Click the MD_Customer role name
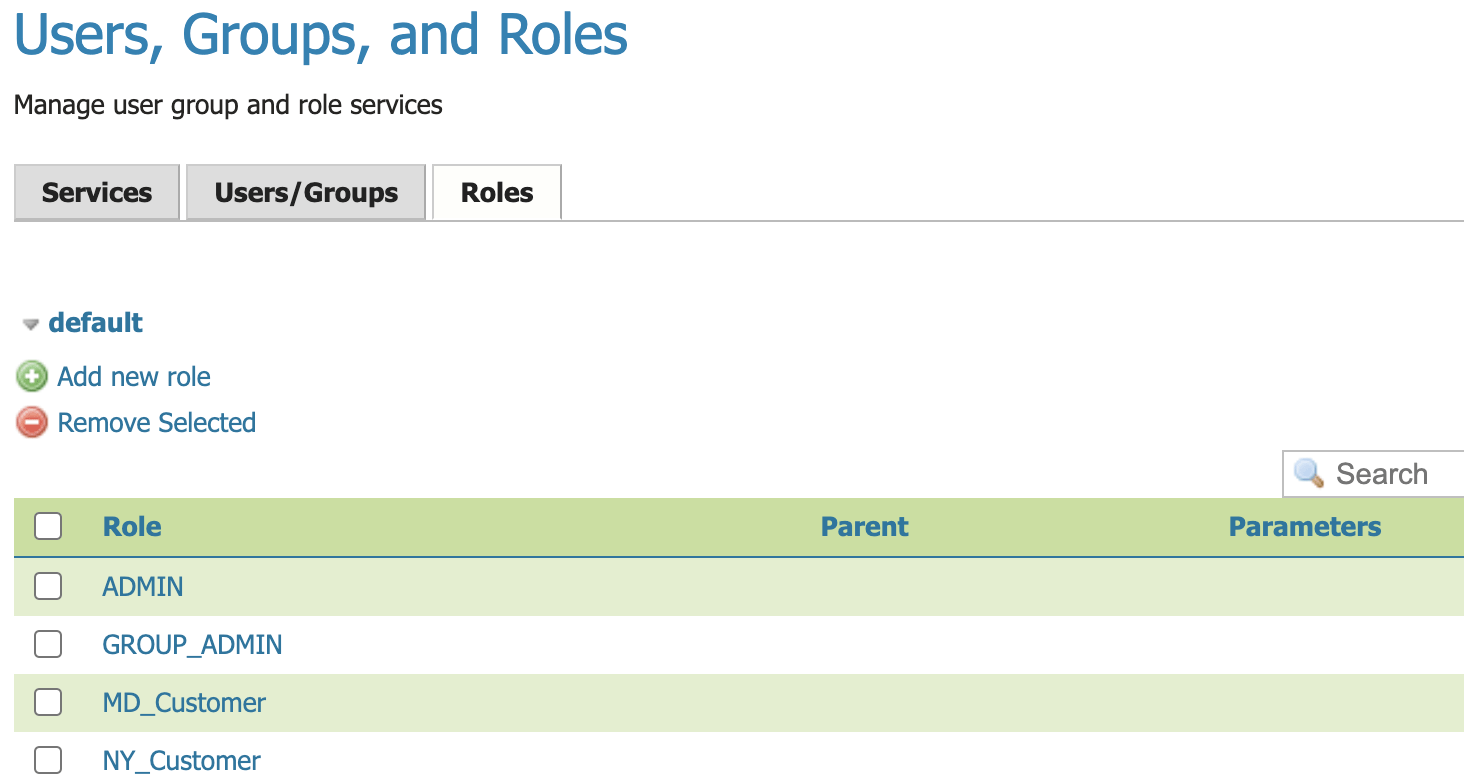This screenshot has width=1464, height=782. click(183, 702)
